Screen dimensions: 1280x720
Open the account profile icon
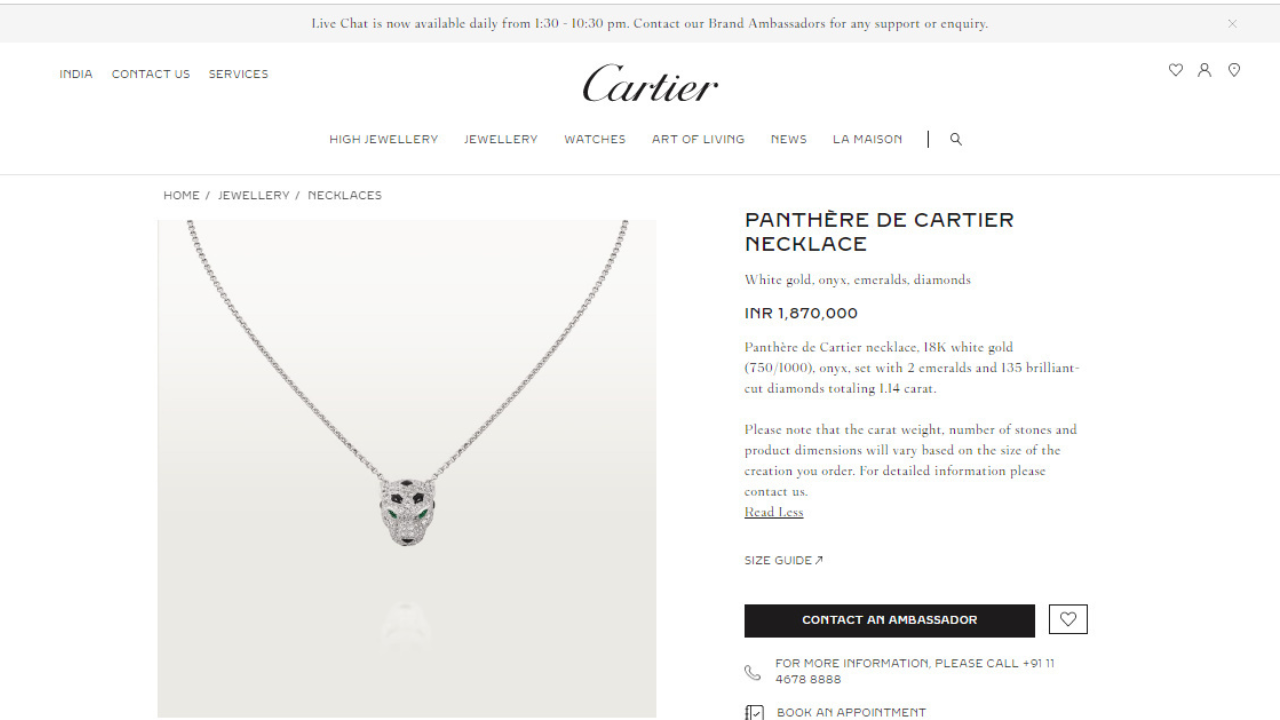coord(1204,70)
